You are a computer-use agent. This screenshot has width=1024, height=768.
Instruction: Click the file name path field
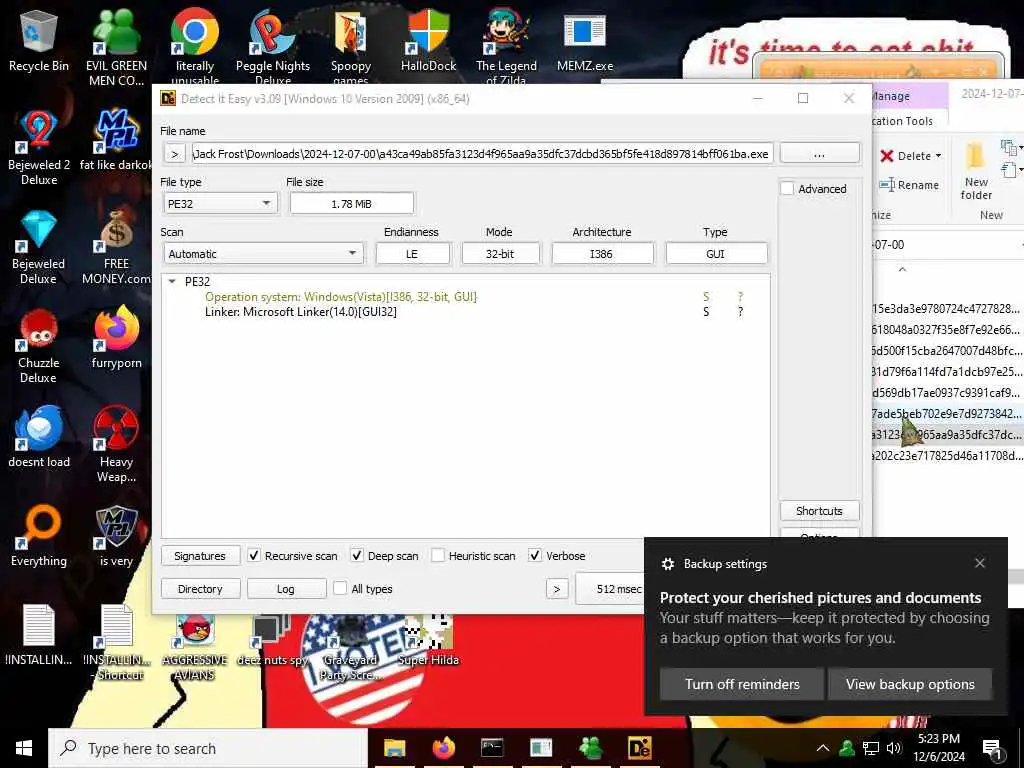click(482, 153)
